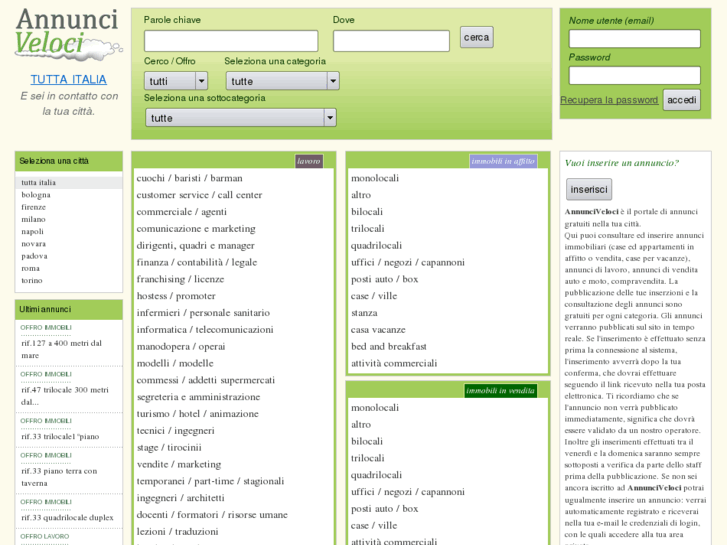Open informatica / telecomunicazioni category

pos(205,329)
